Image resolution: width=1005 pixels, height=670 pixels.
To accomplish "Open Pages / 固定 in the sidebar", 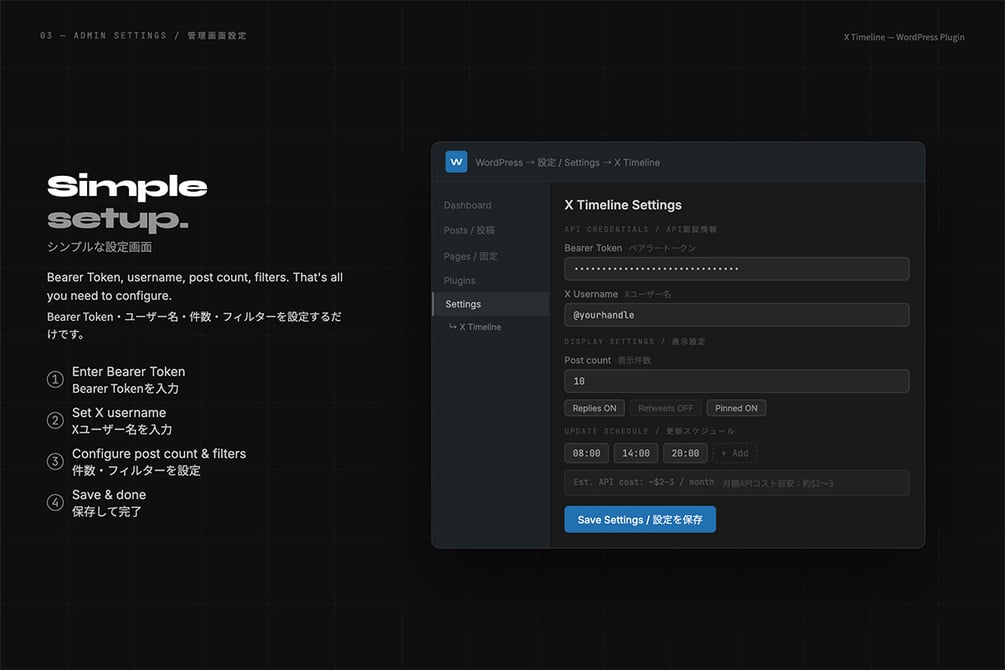I will 470,256.
